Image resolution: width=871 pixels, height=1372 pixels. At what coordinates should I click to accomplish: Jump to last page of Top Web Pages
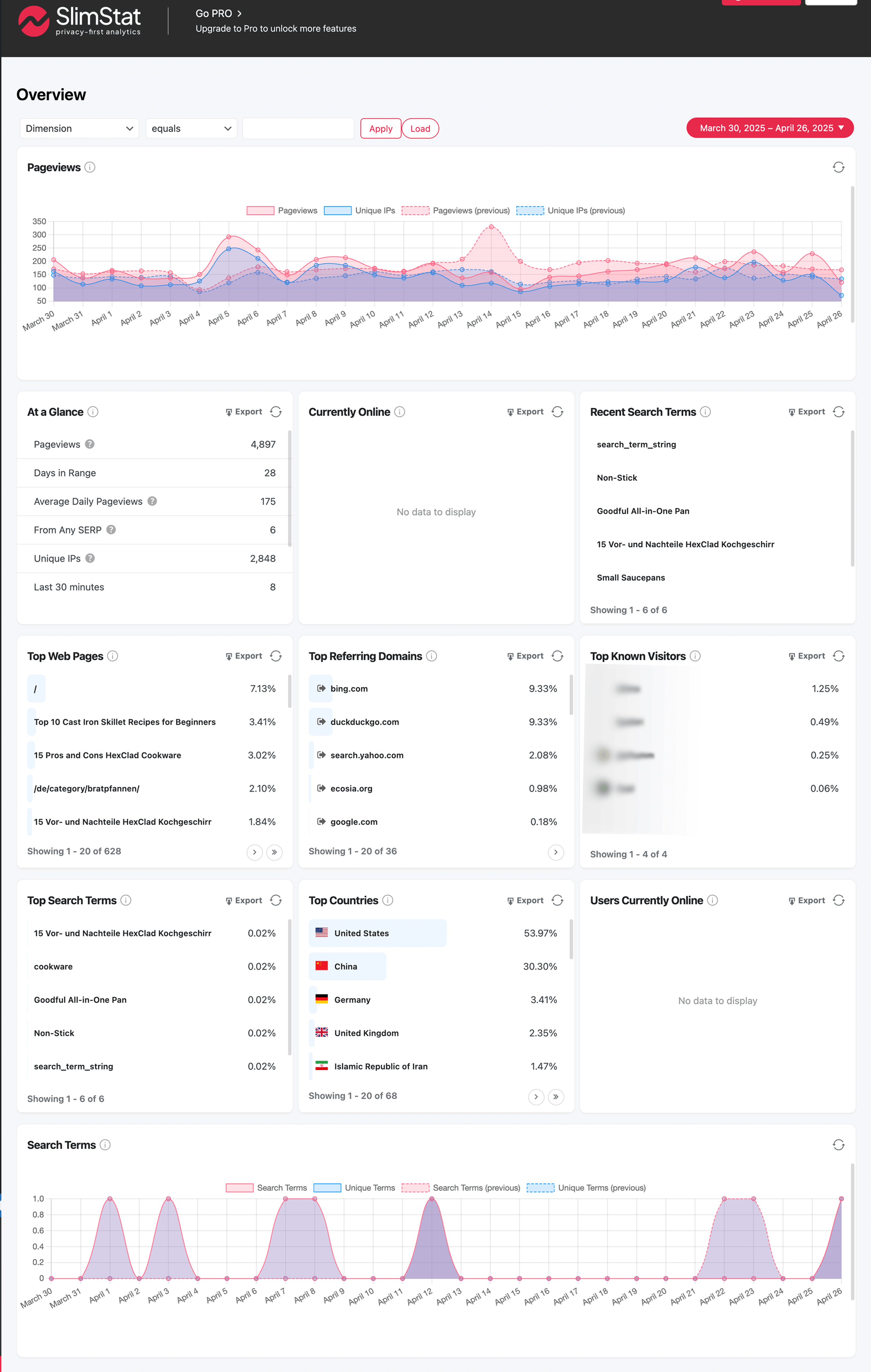(x=274, y=852)
